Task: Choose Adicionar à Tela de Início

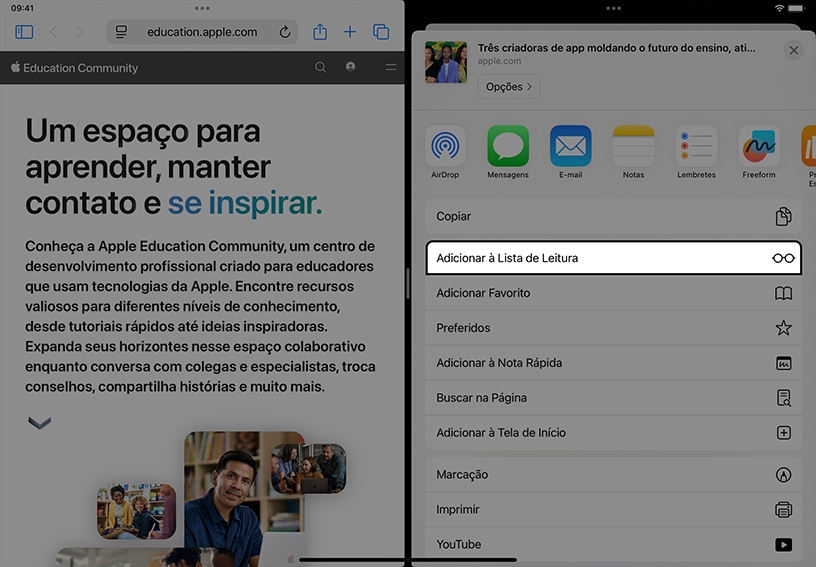Action: 614,432
